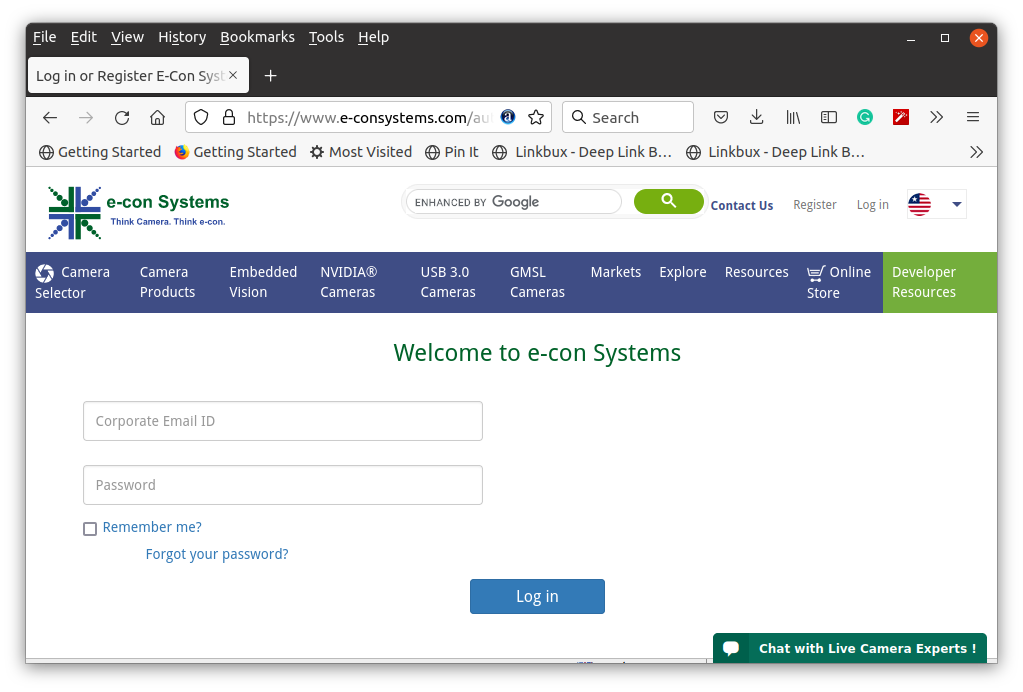Open the Firefox hamburger menu
This screenshot has width=1023, height=692.
pyautogui.click(x=972, y=117)
